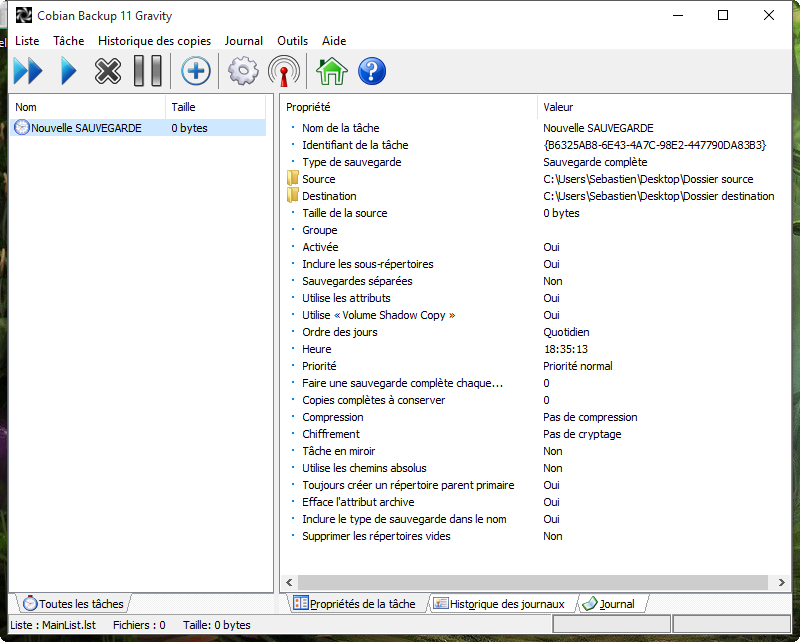The height and width of the screenshot is (642, 800).
Task: Click the Dossier destination path value
Action: pyautogui.click(x=659, y=196)
